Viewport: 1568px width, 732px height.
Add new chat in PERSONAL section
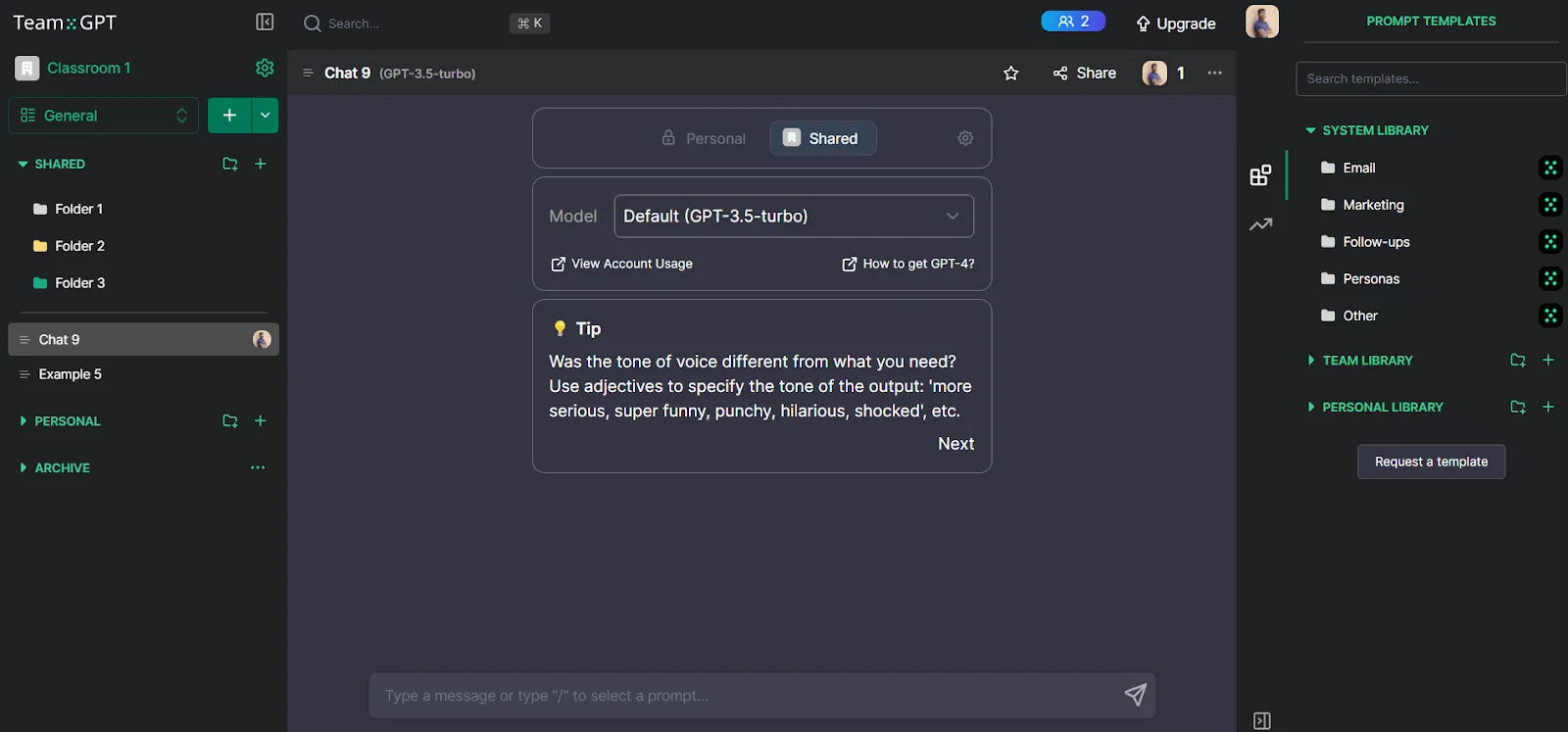pyautogui.click(x=261, y=420)
